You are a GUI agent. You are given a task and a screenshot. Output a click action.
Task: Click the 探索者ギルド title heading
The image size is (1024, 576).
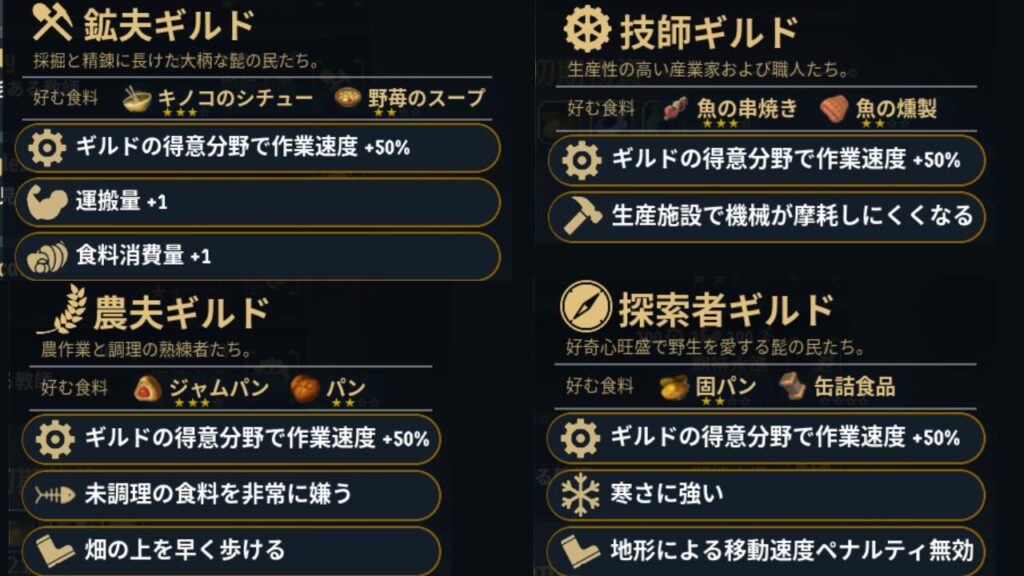pyautogui.click(x=711, y=309)
